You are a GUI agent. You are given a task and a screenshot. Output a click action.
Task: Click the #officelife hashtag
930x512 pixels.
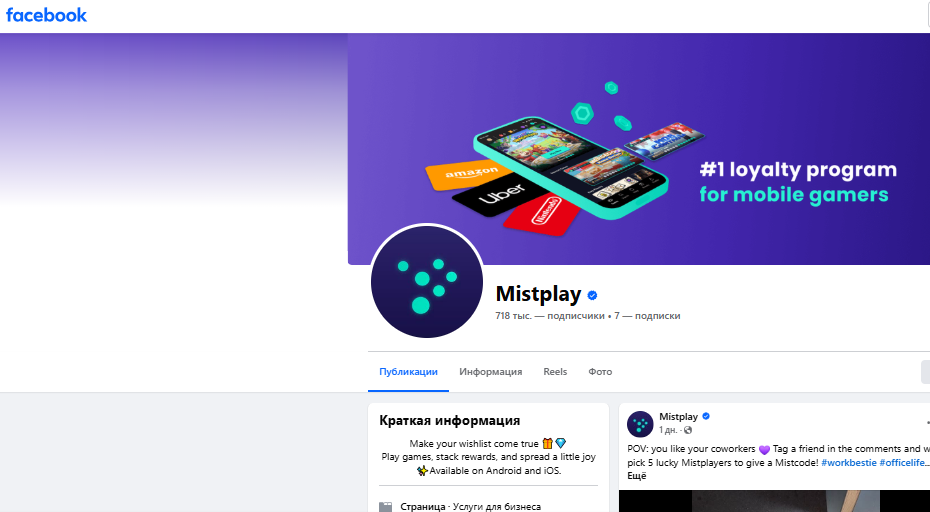point(902,463)
